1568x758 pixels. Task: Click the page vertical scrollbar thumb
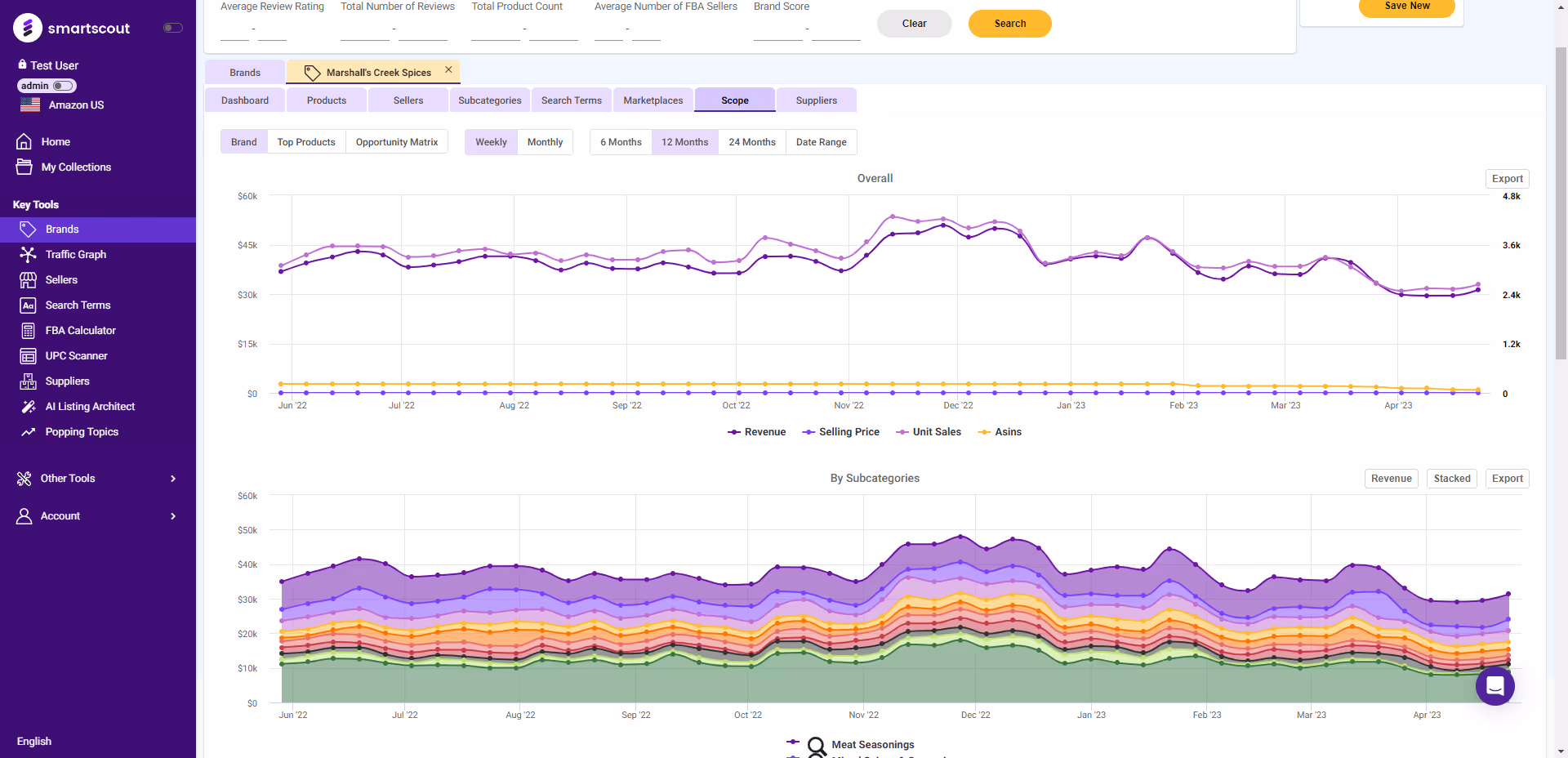point(1561,203)
